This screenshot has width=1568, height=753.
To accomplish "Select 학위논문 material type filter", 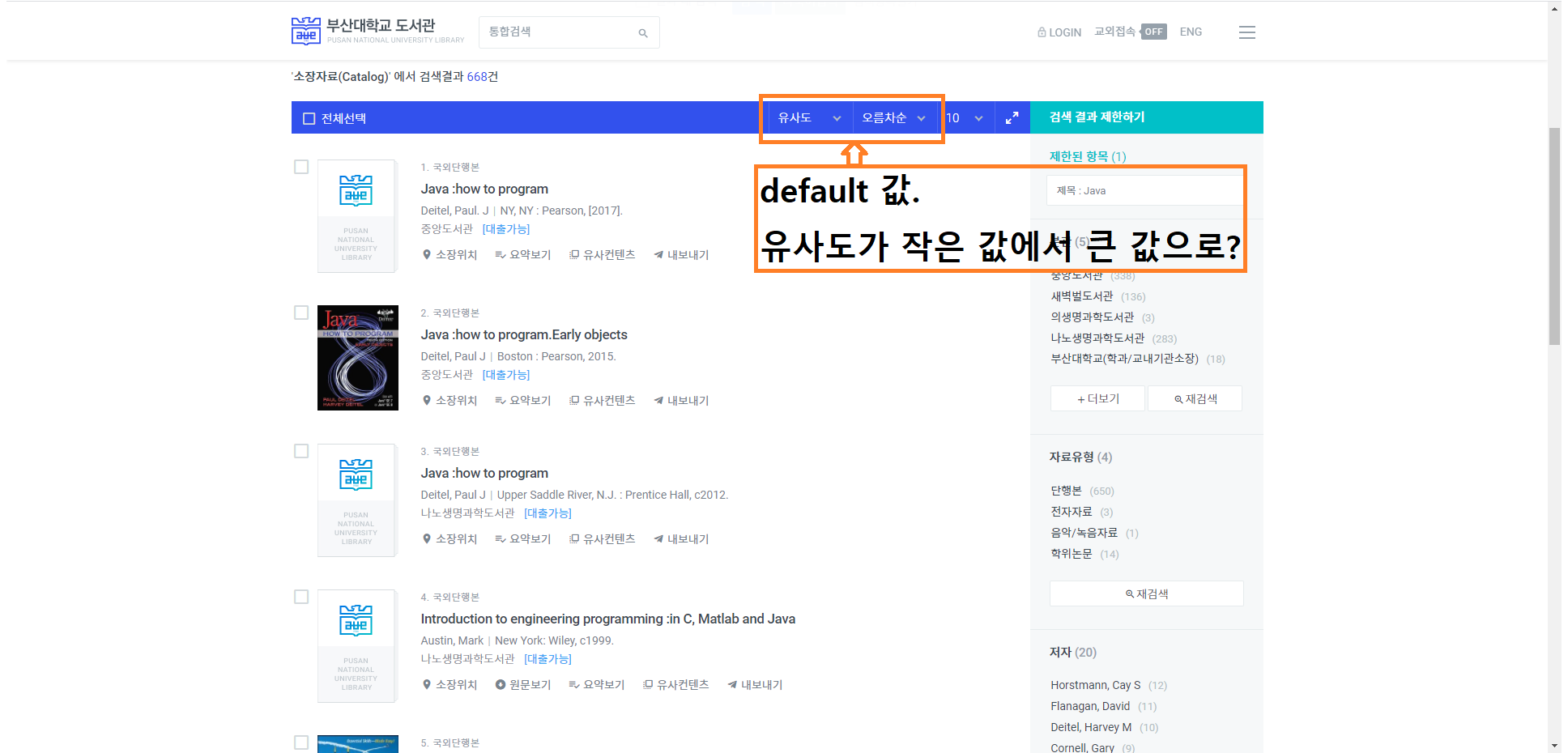I will point(1071,554).
